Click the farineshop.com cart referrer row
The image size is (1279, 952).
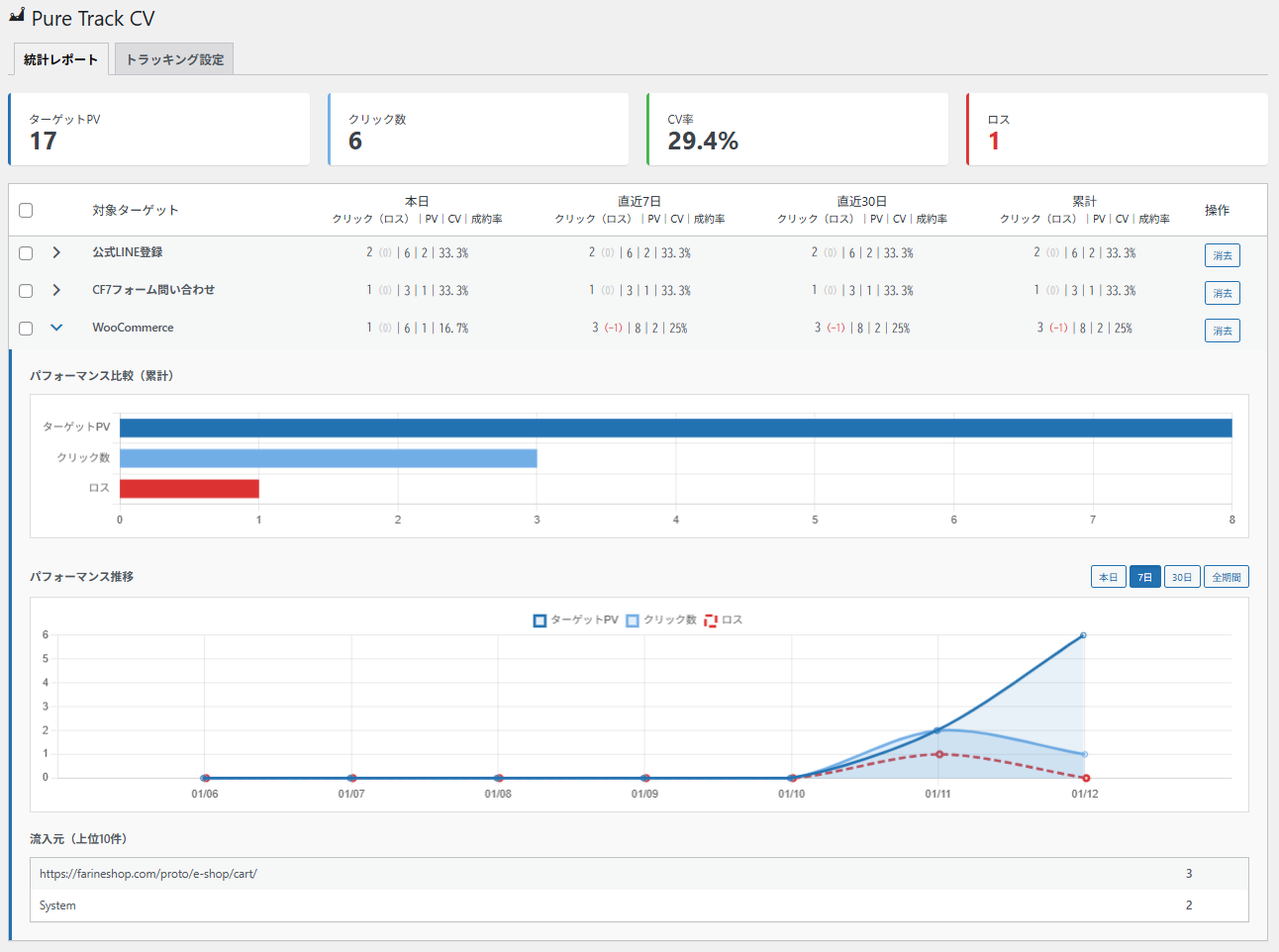tap(148, 874)
